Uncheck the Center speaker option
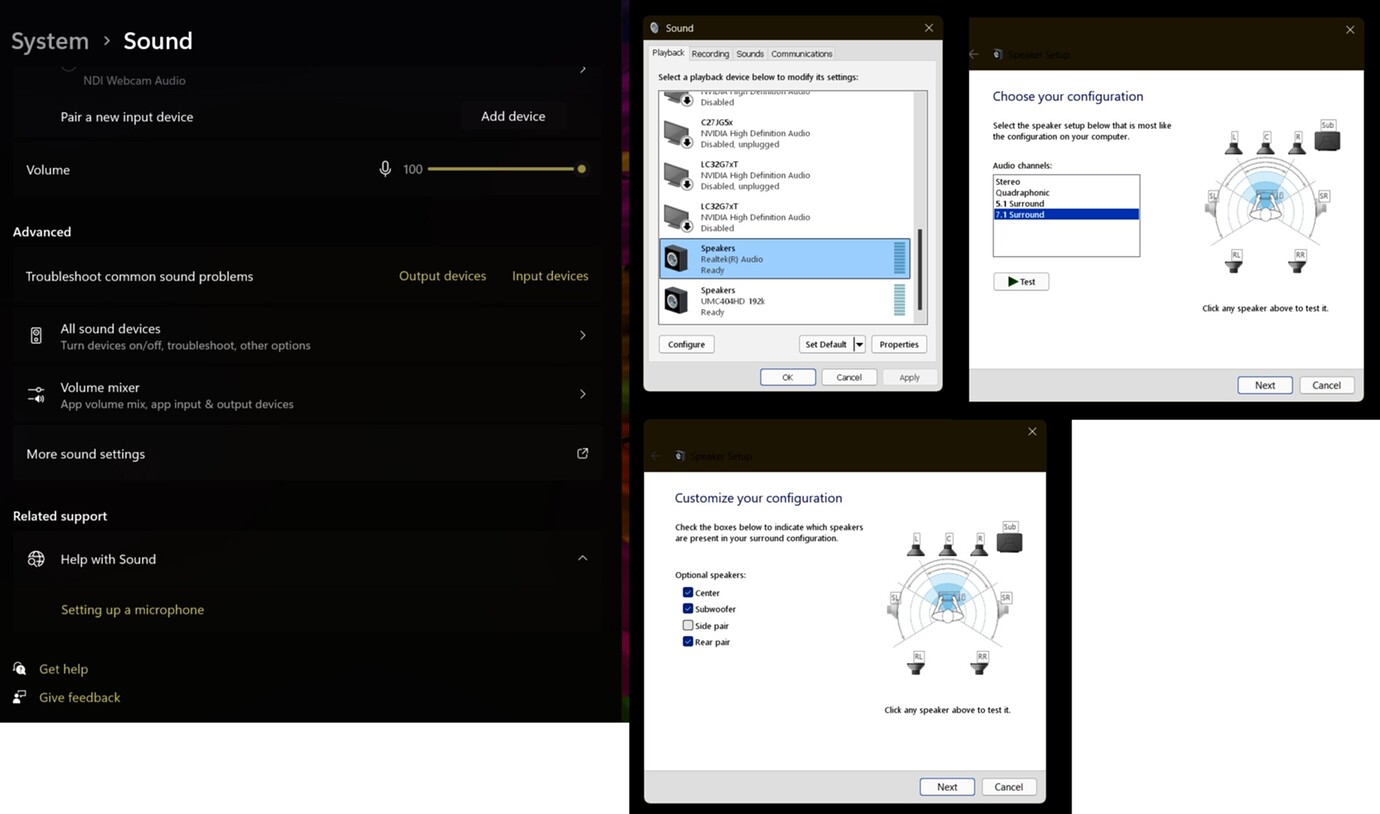The image size is (1380, 814). 688,592
